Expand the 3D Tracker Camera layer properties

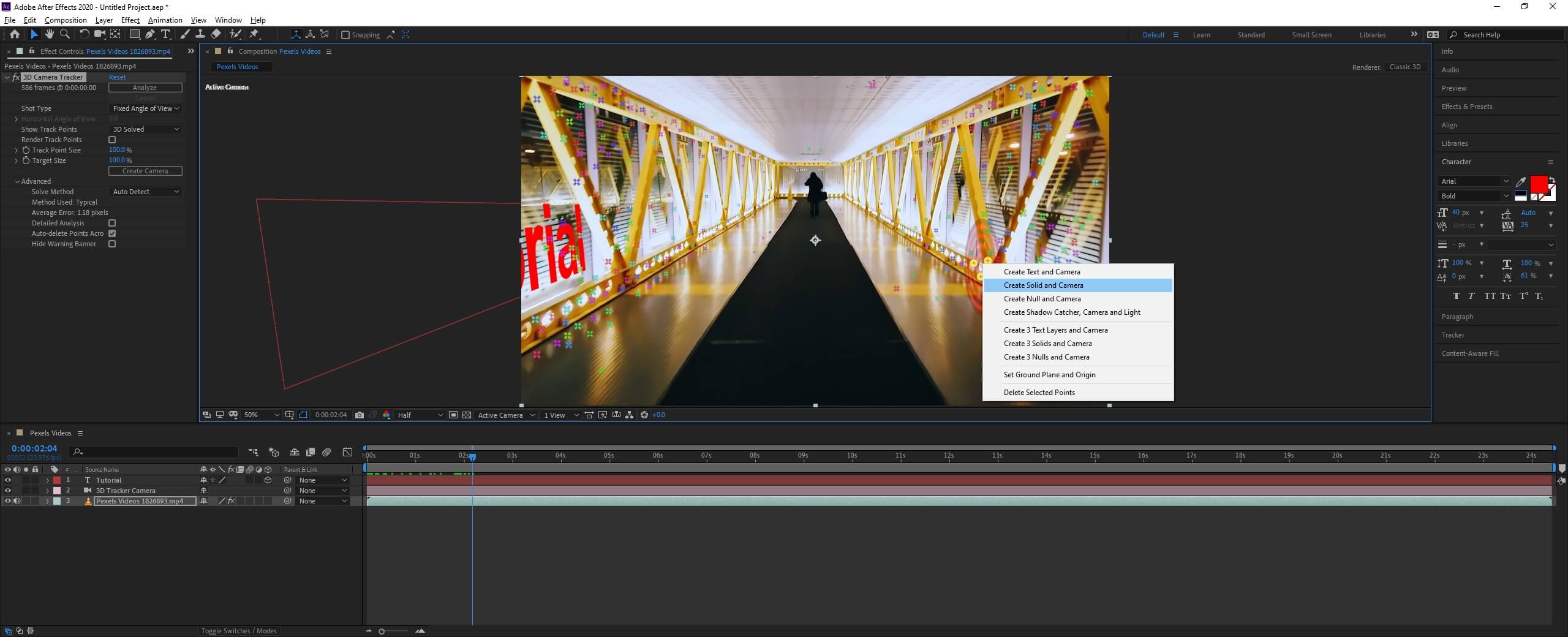coord(47,491)
